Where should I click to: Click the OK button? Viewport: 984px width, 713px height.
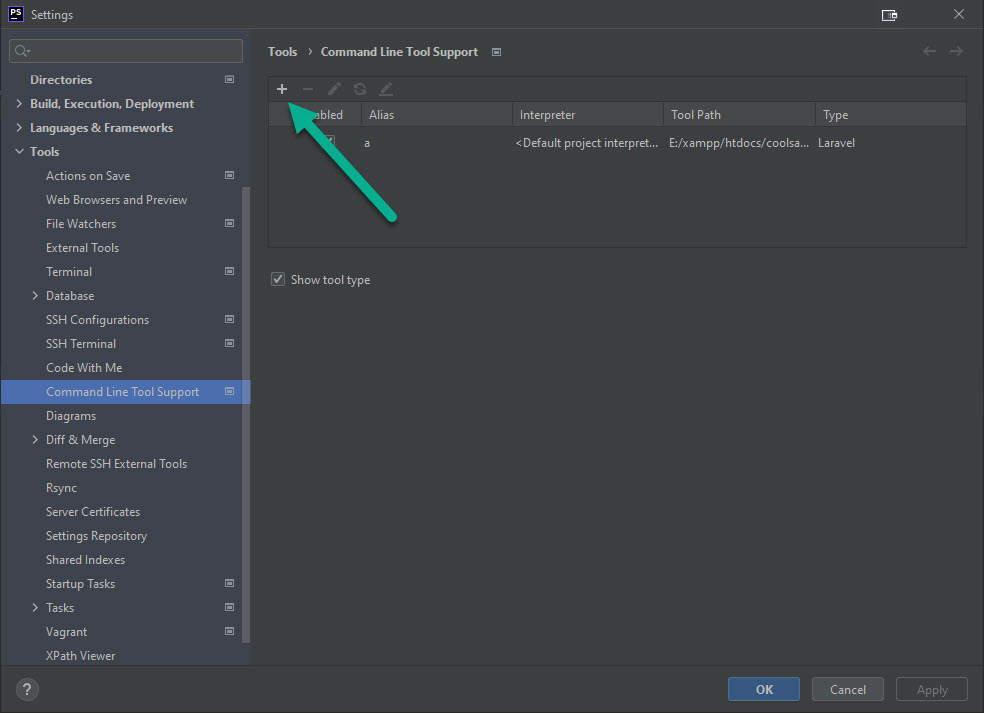click(763, 689)
